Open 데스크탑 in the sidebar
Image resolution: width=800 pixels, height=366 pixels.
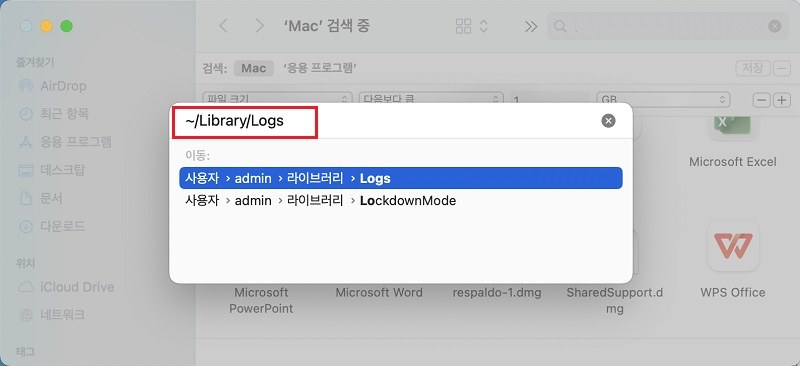(x=52, y=169)
